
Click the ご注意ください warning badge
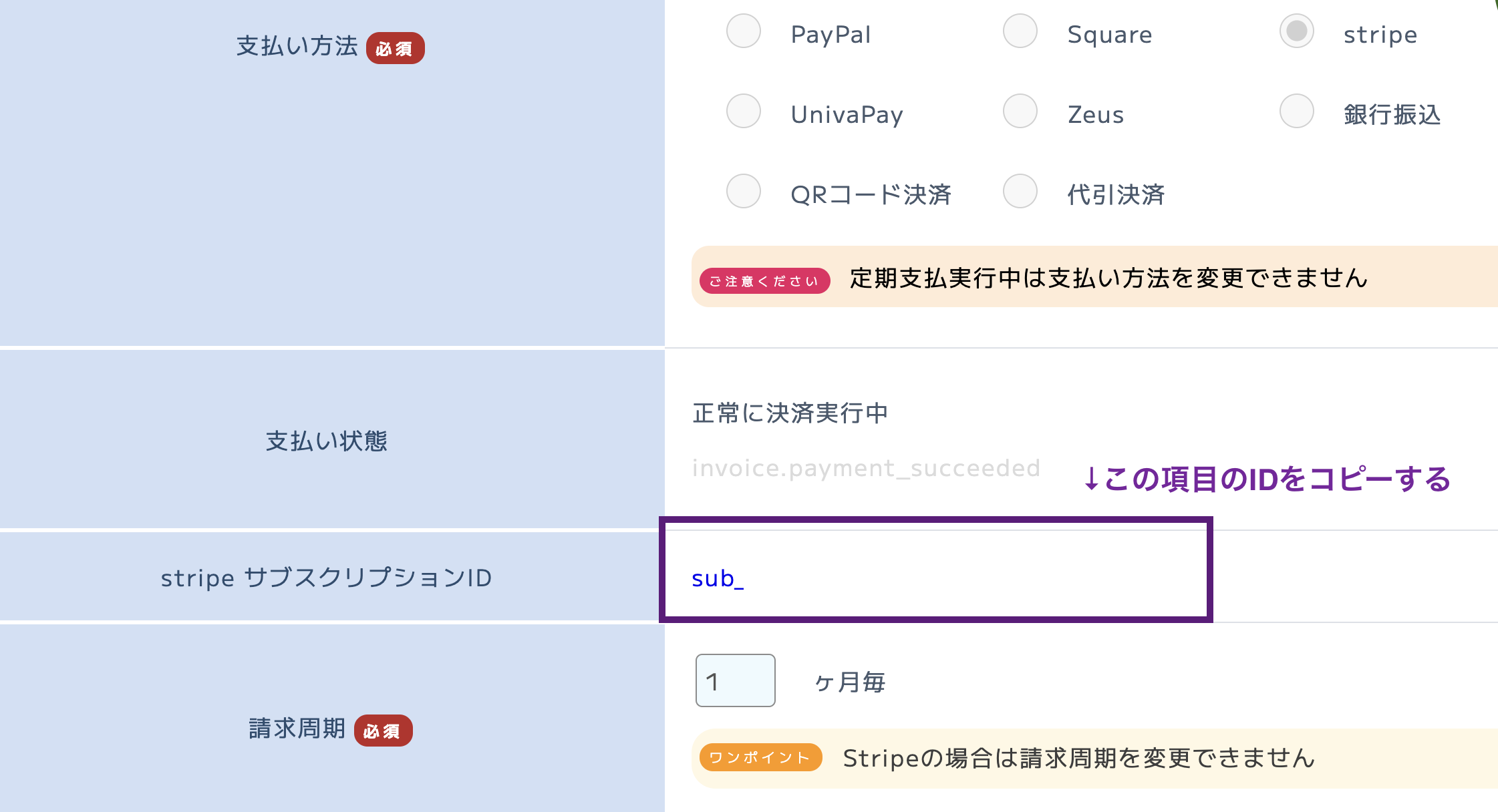pos(764,280)
